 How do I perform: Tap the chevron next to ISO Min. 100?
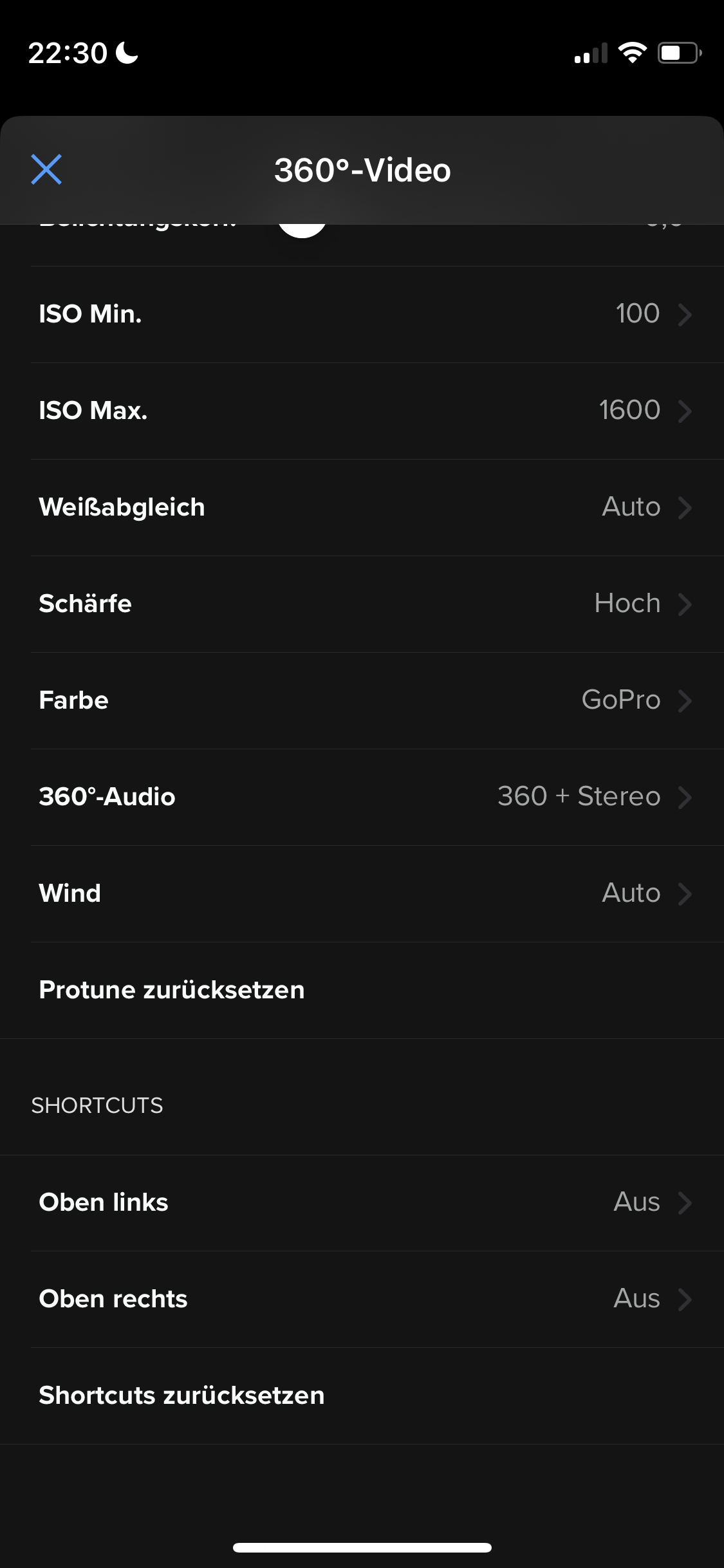[x=685, y=314]
